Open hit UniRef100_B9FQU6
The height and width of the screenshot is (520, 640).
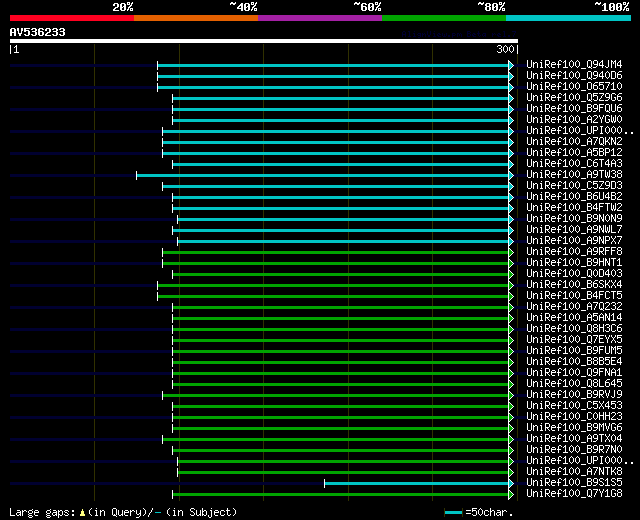click(574, 109)
